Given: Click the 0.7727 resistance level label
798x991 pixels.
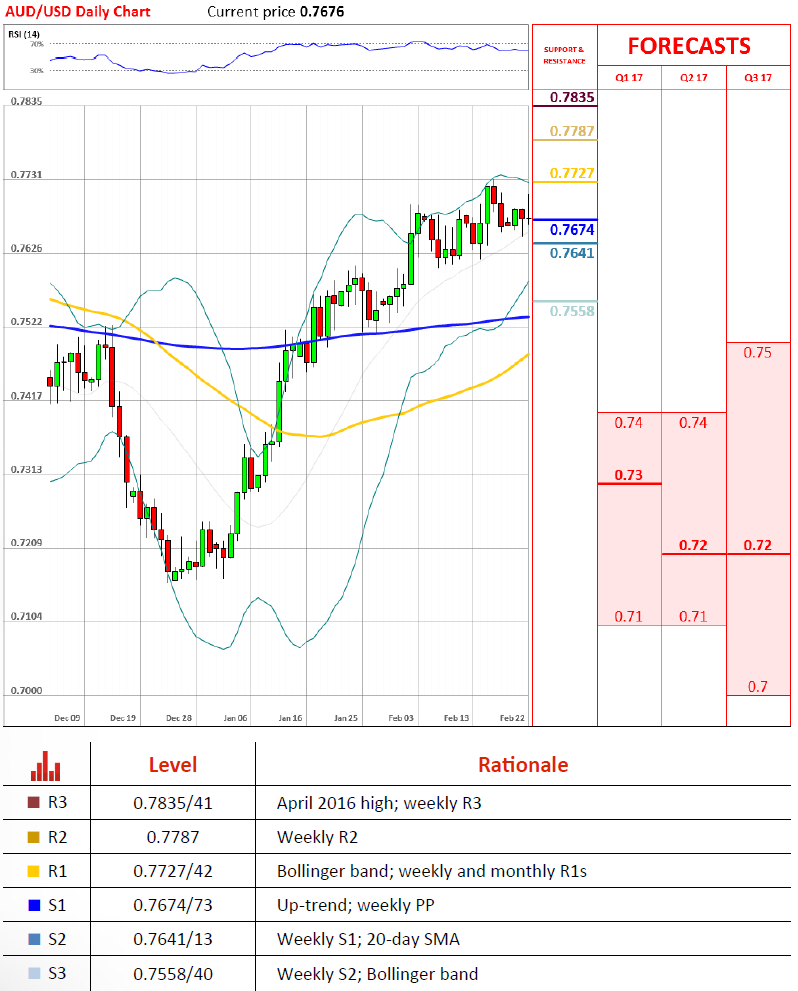Looking at the screenshot, I should (x=572, y=173).
